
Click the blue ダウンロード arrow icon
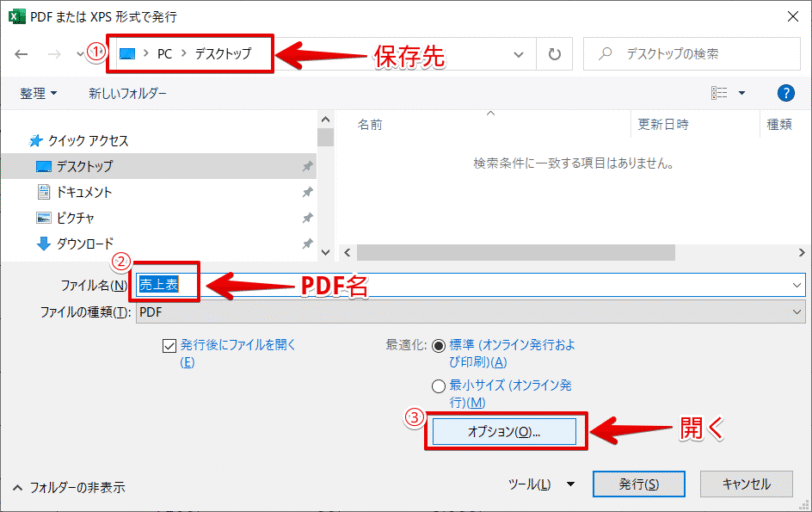click(44, 243)
